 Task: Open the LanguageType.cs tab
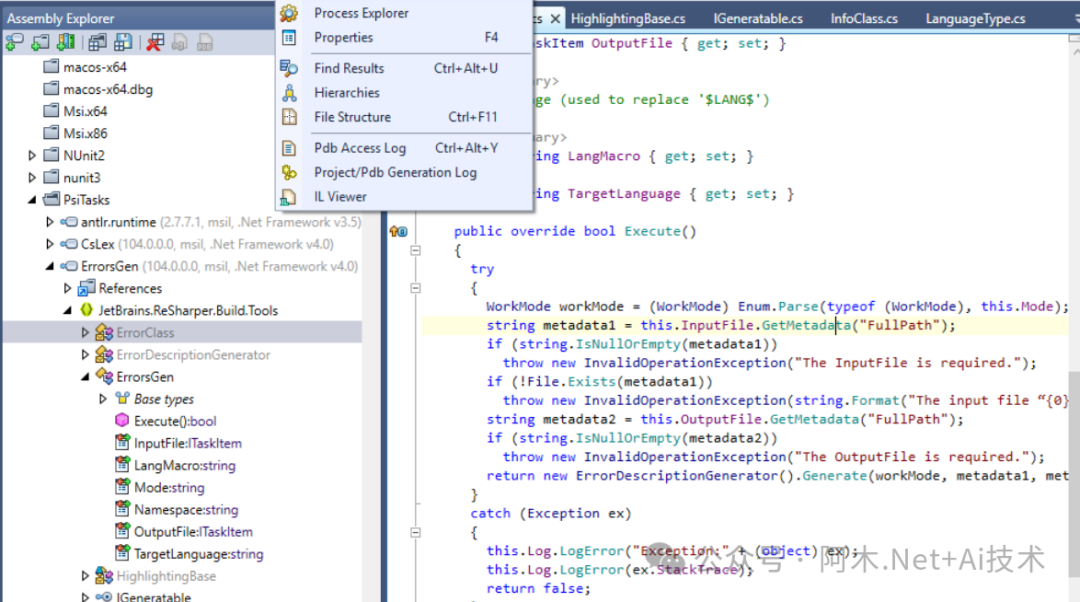[975, 19]
